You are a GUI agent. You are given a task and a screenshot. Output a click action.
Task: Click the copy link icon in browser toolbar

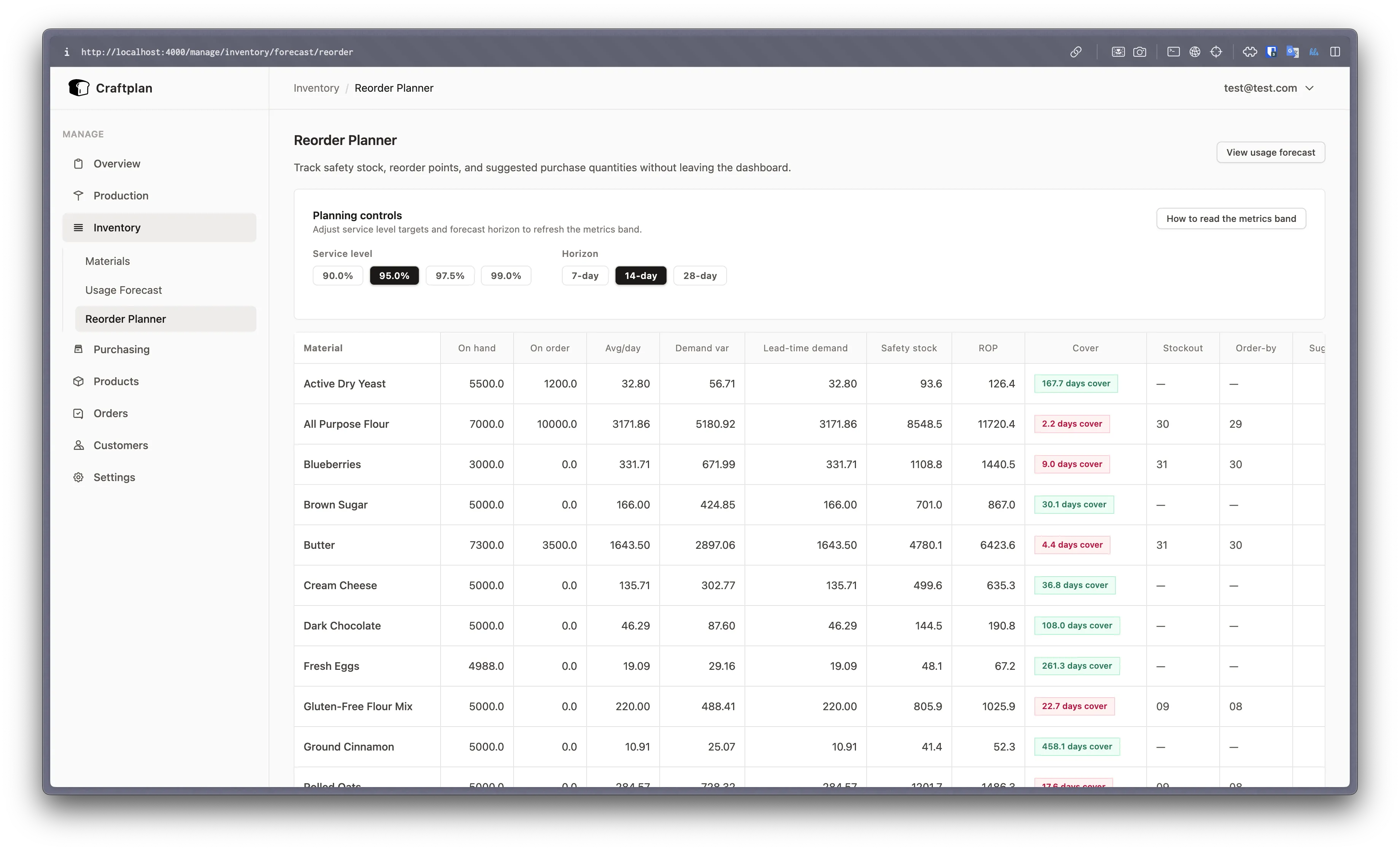click(x=1075, y=52)
